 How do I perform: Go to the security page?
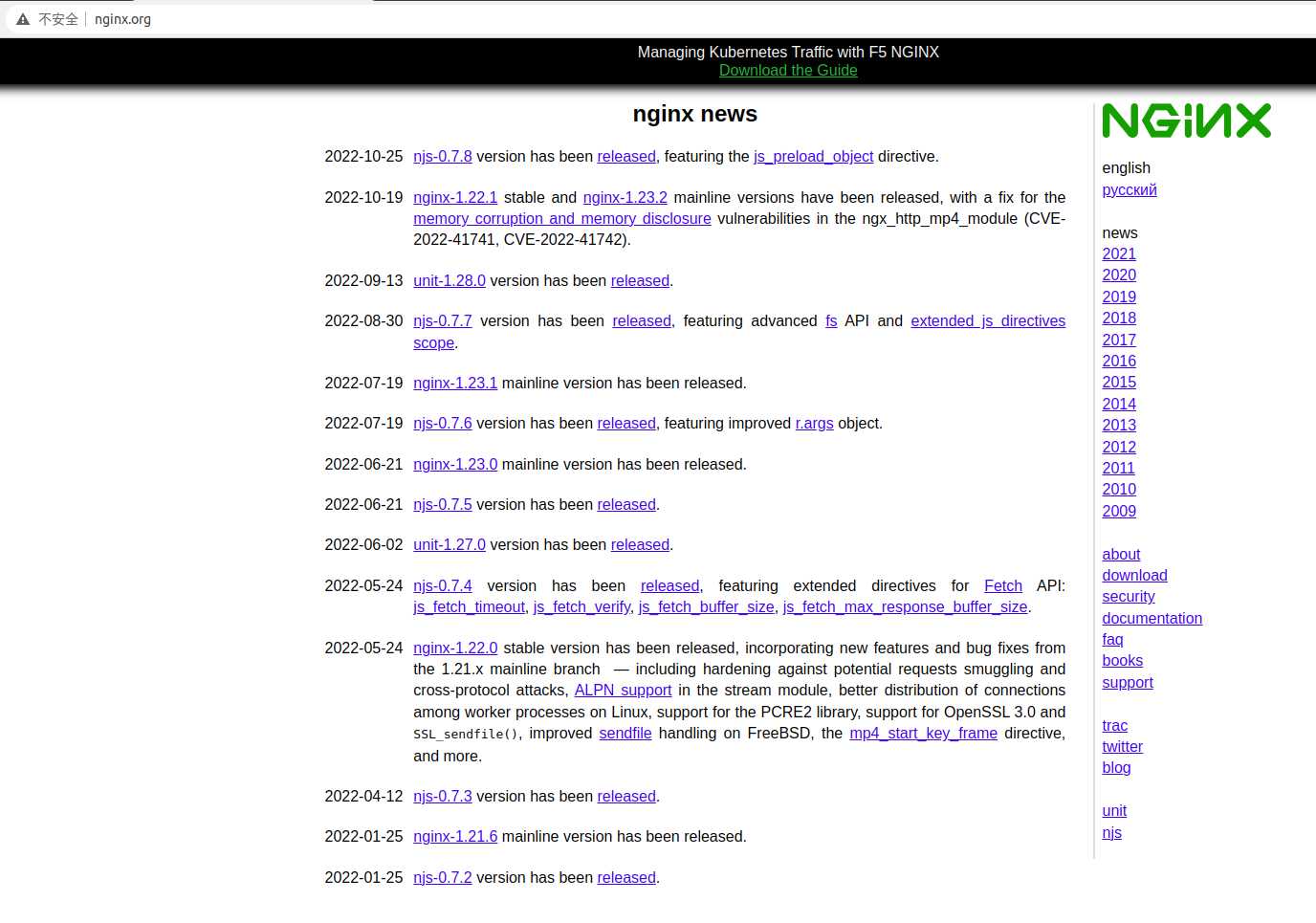(x=1129, y=597)
